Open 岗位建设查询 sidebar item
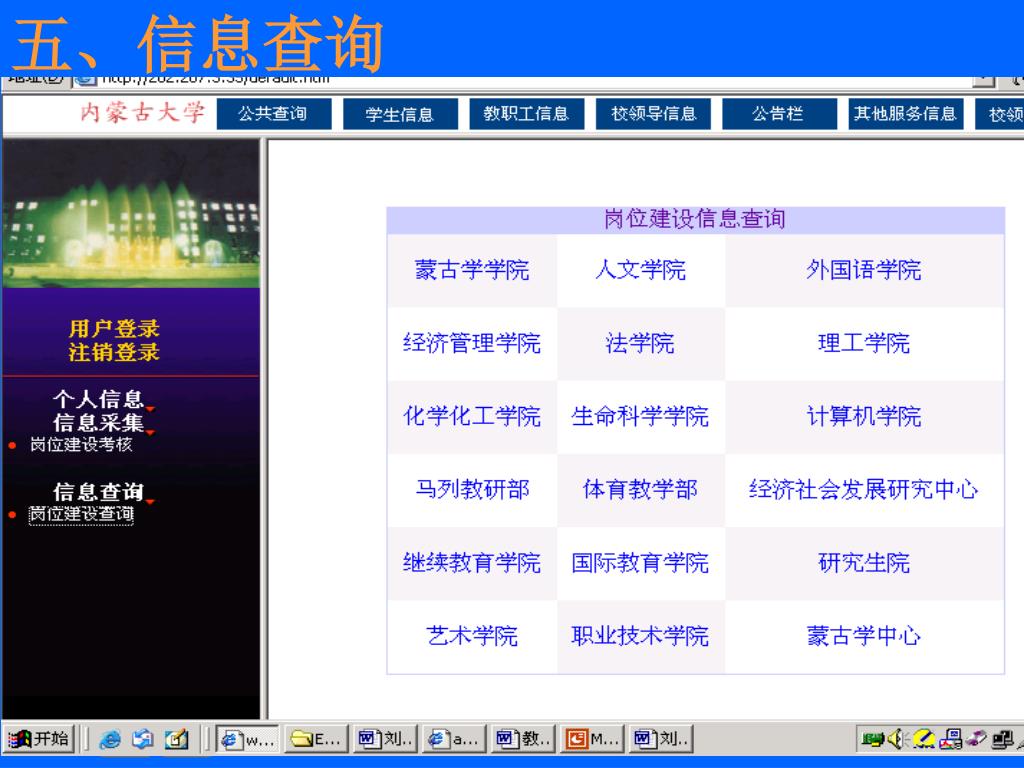1024x768 pixels. 81,514
